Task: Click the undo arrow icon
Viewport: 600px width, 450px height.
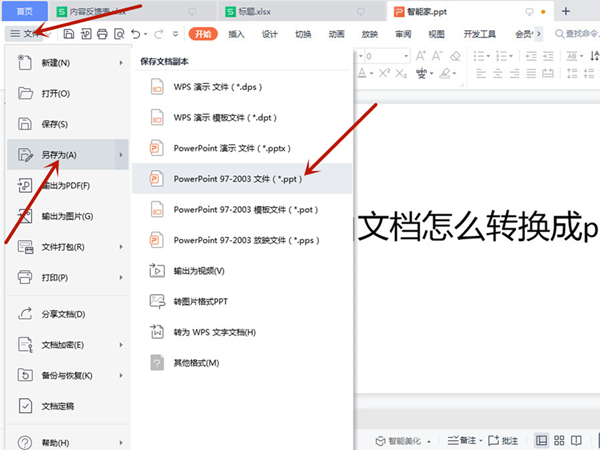Action: point(138,34)
